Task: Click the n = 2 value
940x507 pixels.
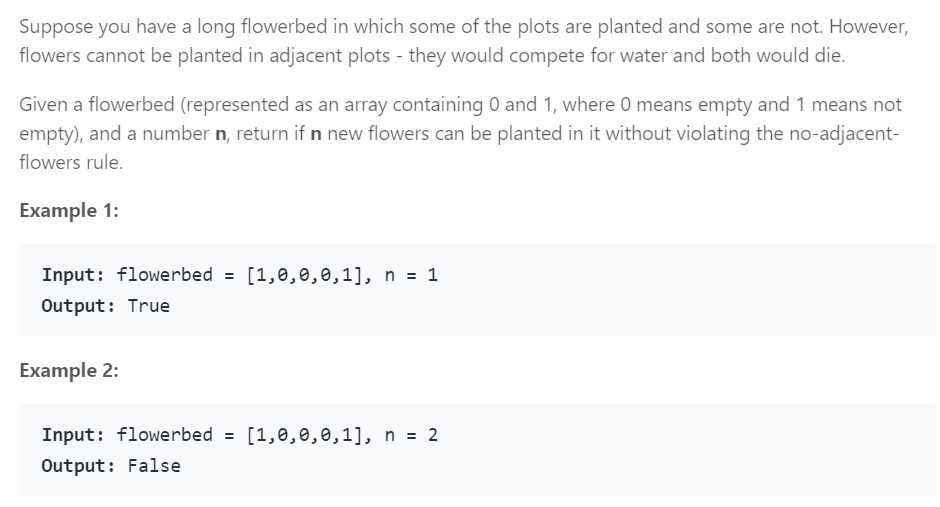Action: click(411, 435)
